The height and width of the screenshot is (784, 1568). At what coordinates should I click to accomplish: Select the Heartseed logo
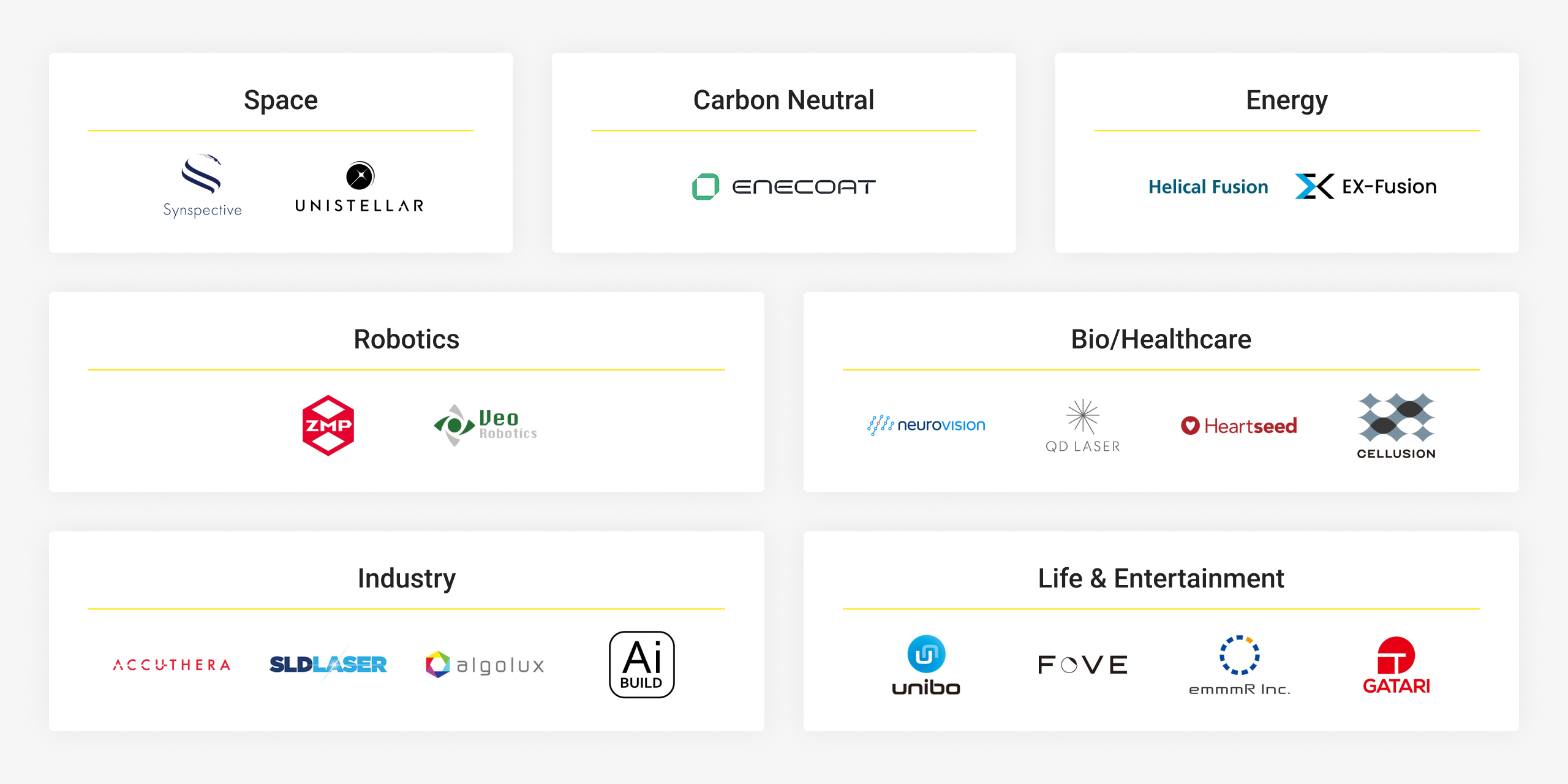(x=1238, y=426)
